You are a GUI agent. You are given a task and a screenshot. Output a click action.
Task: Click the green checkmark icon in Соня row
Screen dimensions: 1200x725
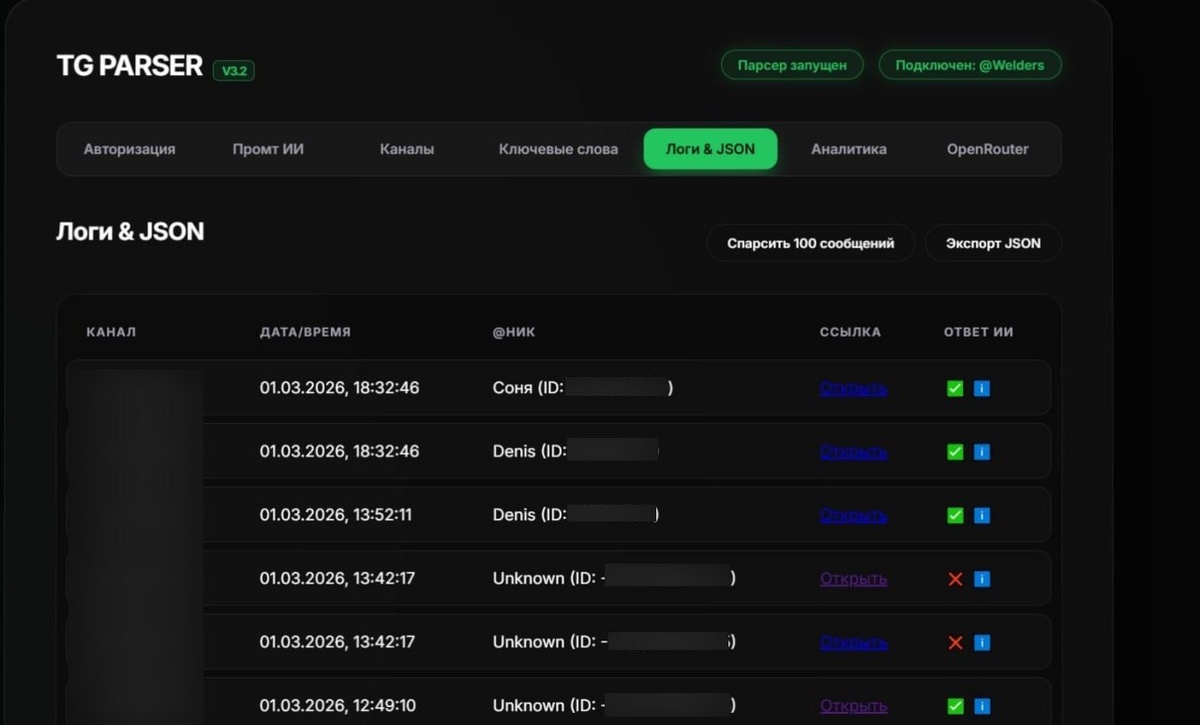(955, 388)
